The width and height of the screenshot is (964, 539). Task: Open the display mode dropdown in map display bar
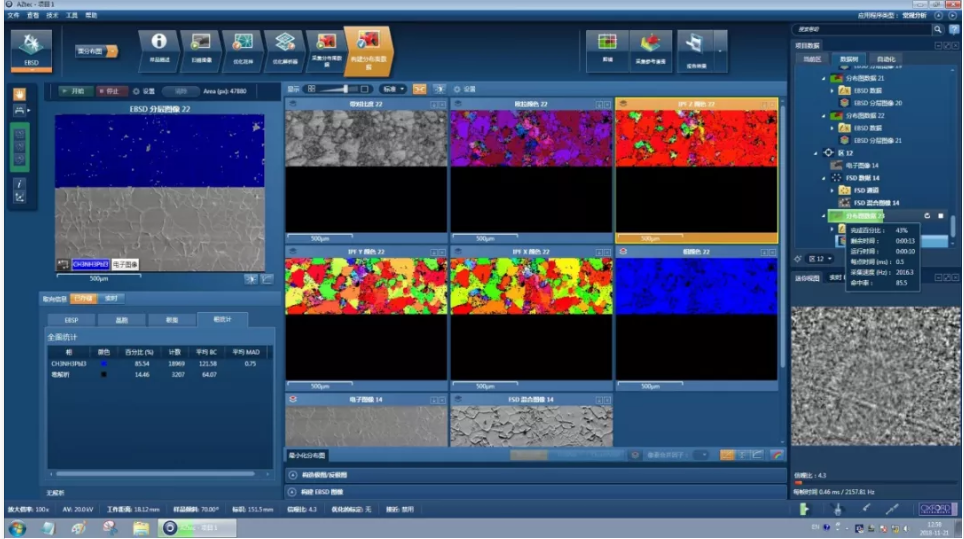pos(392,89)
